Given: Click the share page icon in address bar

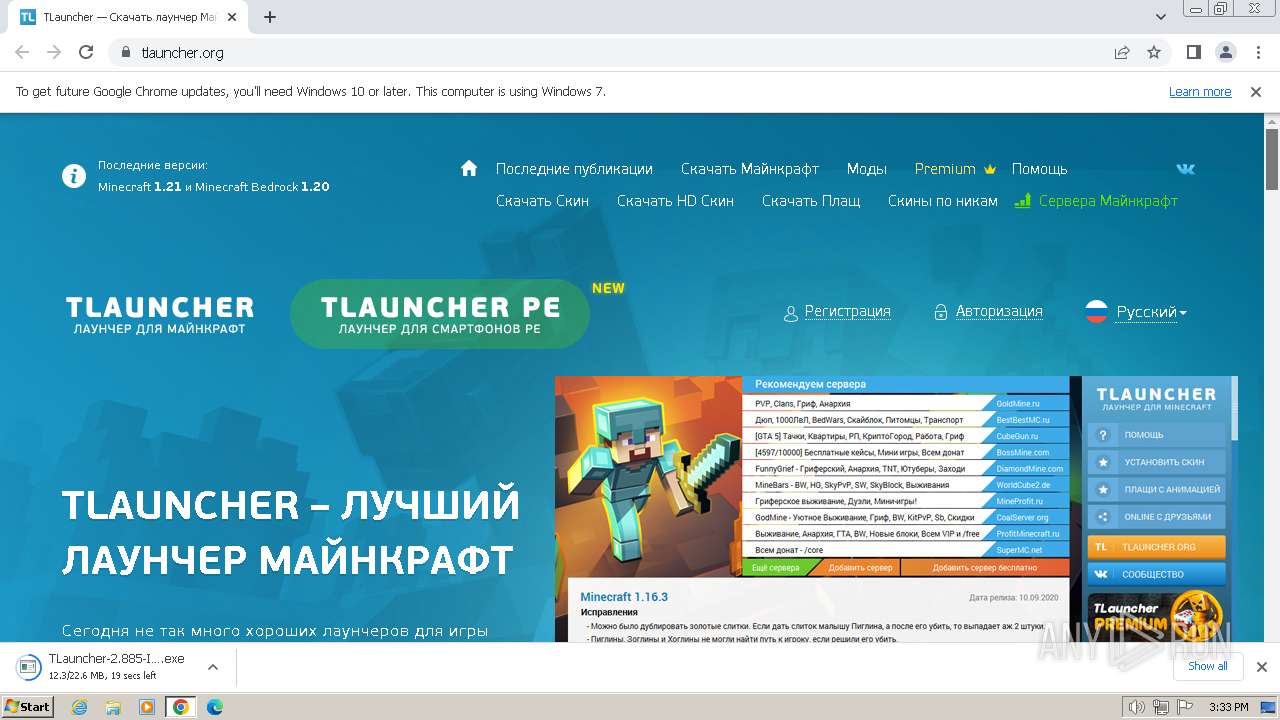Looking at the screenshot, I should click(x=1122, y=52).
